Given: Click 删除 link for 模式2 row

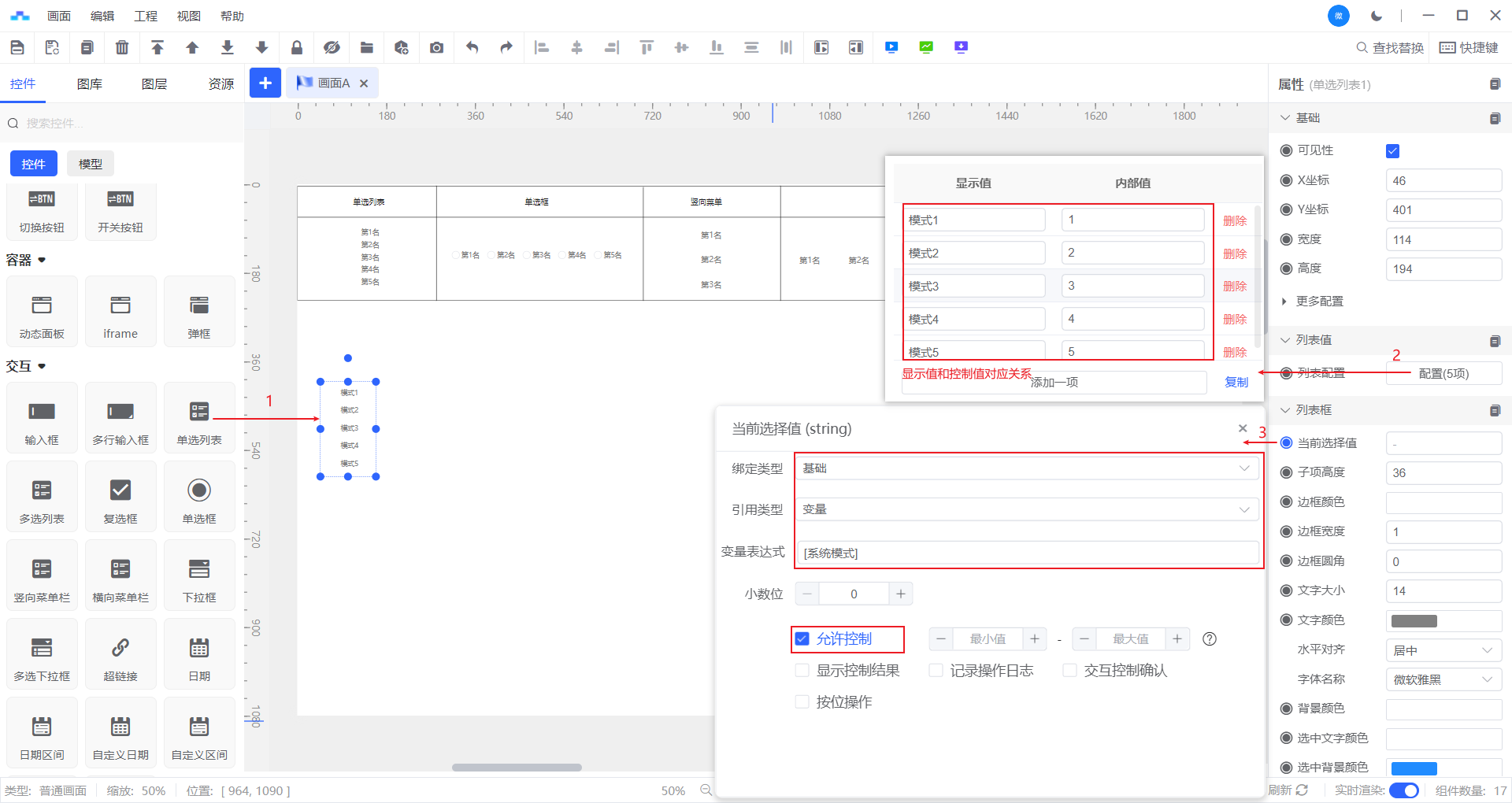Looking at the screenshot, I should click(1234, 253).
